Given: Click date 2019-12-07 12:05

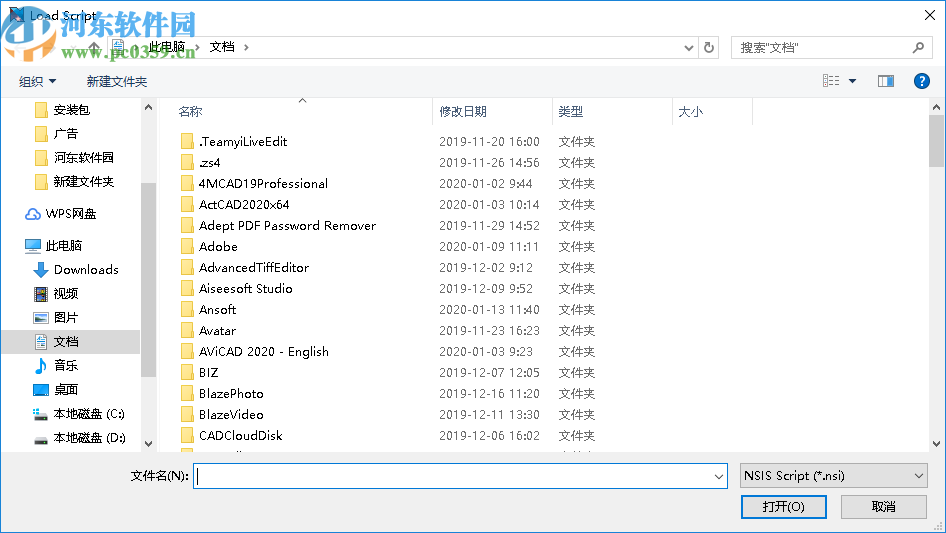Looking at the screenshot, I should pos(489,372).
